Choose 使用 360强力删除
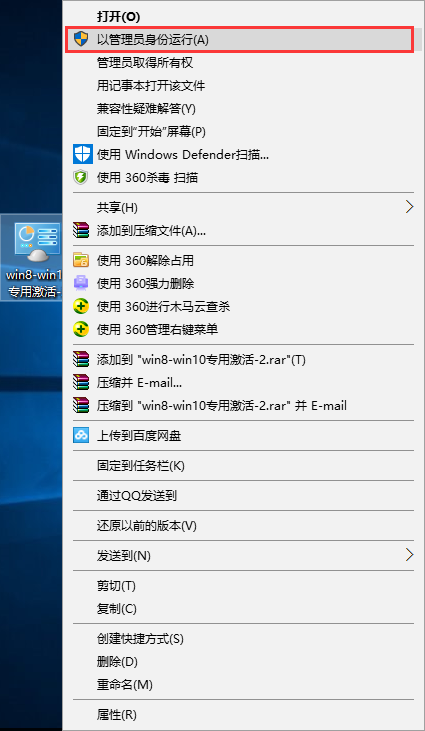Viewport: 425px width, 731px height. tap(145, 283)
